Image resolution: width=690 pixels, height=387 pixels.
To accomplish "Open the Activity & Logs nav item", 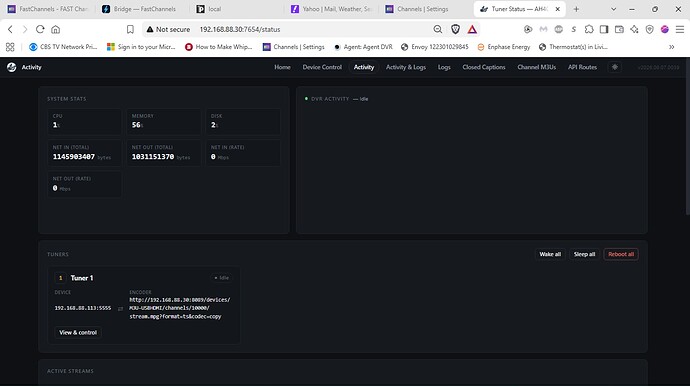I will [x=406, y=67].
